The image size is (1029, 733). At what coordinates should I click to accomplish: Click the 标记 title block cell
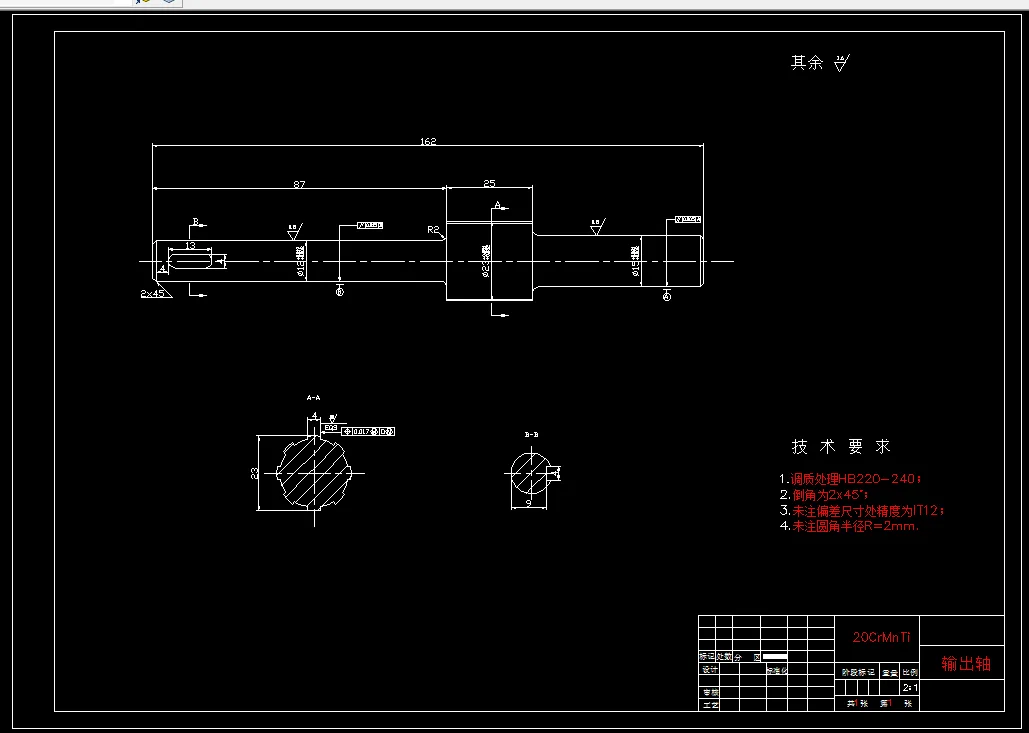707,656
